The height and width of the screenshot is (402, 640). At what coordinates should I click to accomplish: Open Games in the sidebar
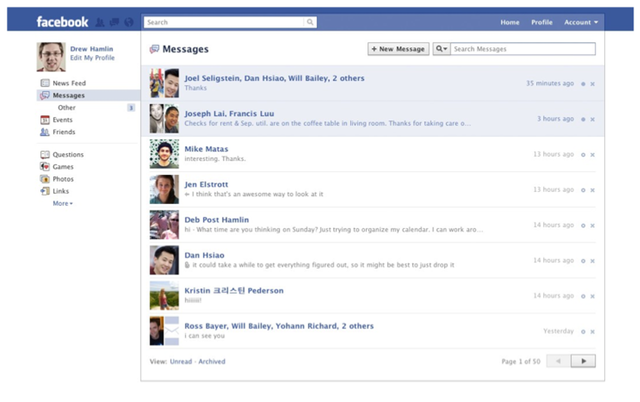tap(63, 167)
